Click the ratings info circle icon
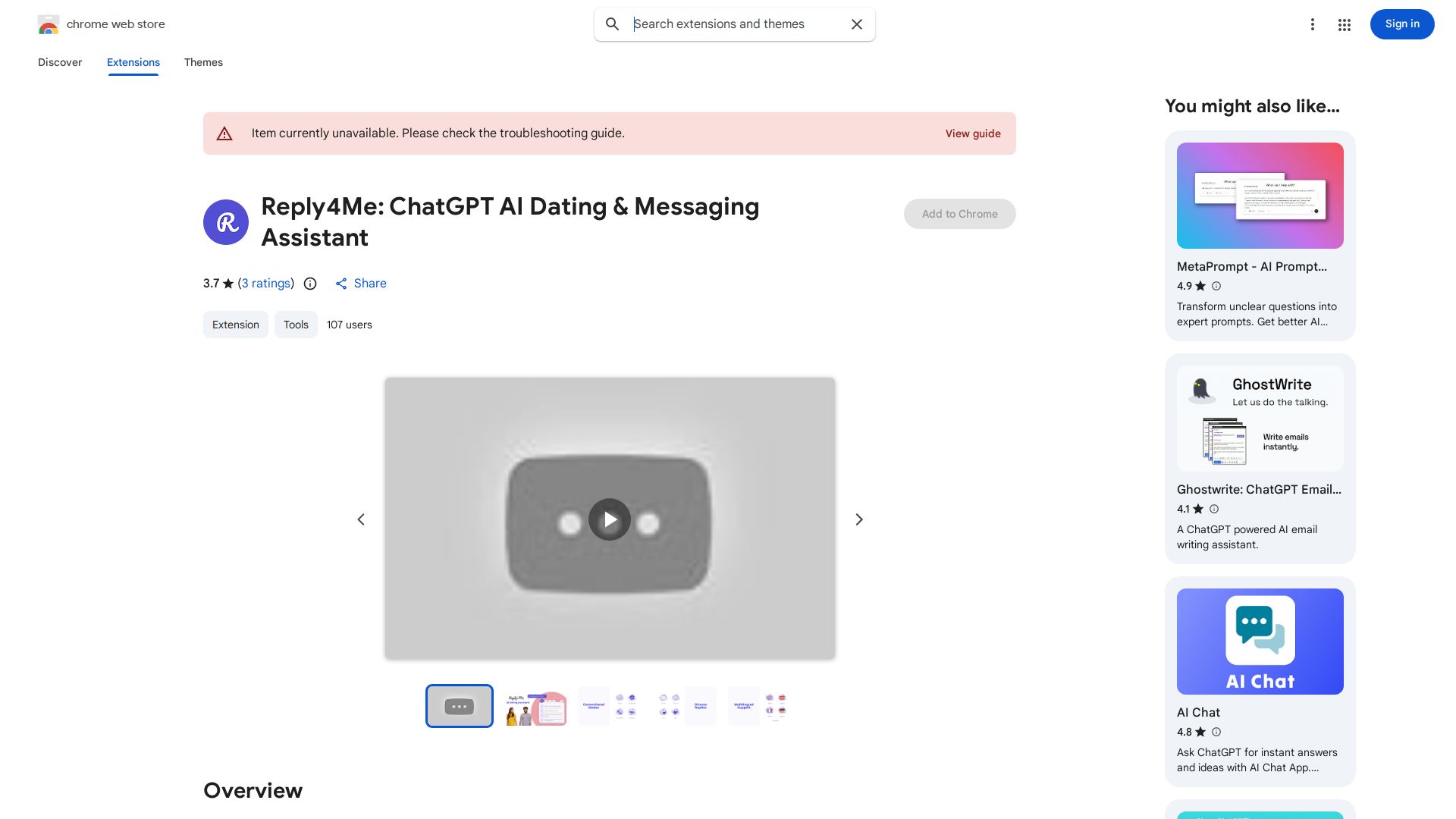 click(310, 284)
